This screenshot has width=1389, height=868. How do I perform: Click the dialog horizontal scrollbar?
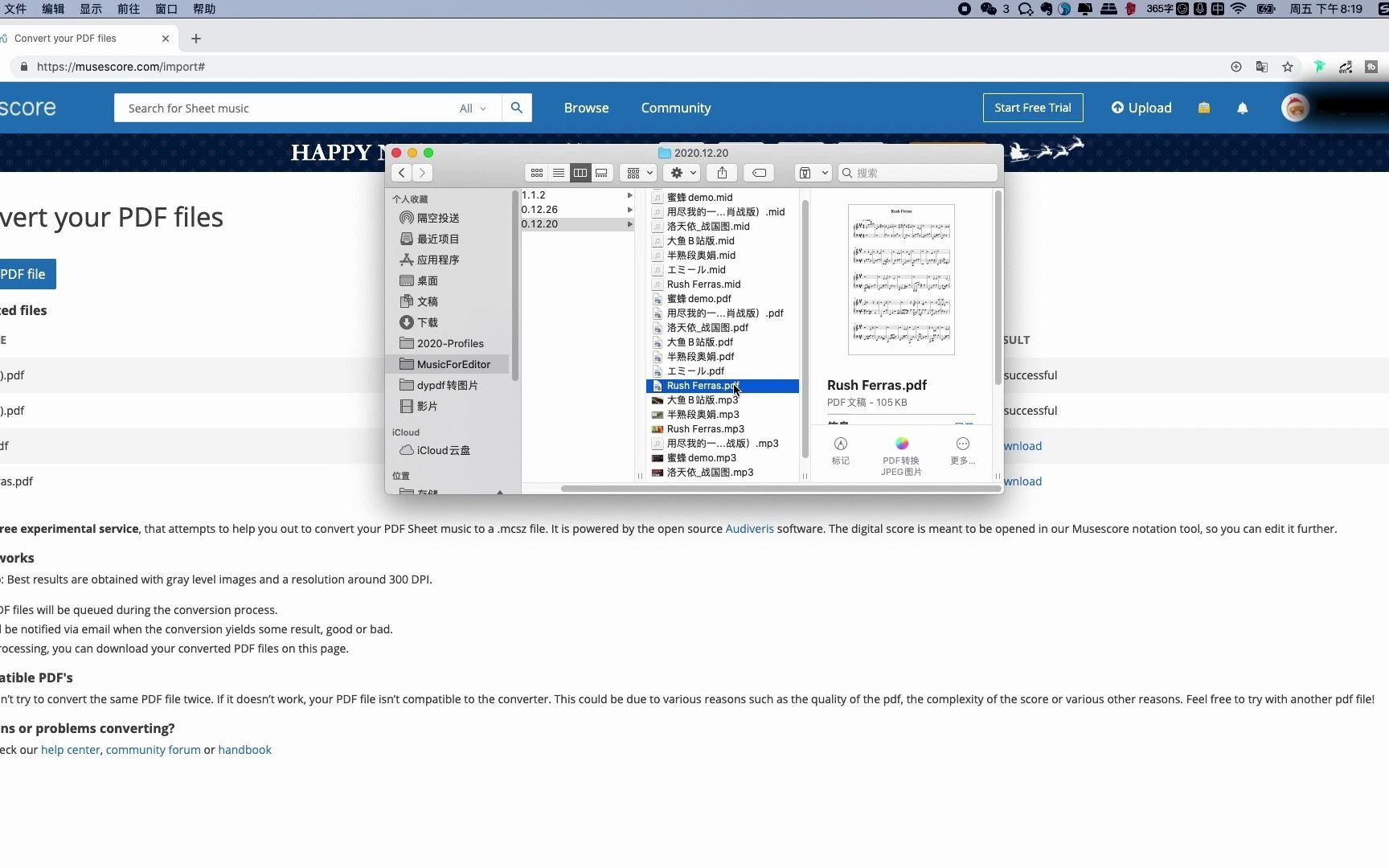point(781,489)
